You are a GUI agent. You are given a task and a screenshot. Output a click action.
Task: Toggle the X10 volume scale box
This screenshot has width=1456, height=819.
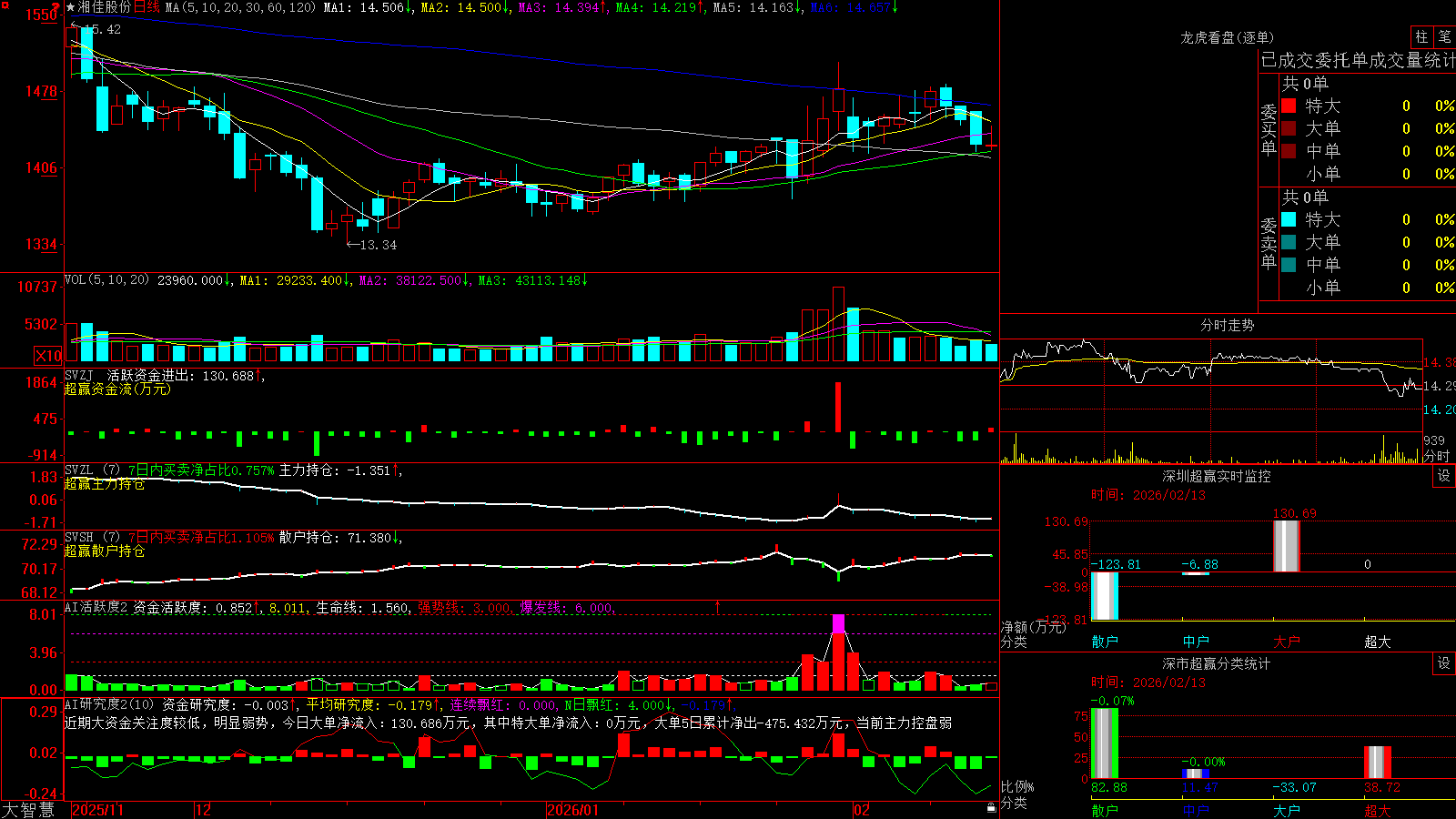point(48,356)
